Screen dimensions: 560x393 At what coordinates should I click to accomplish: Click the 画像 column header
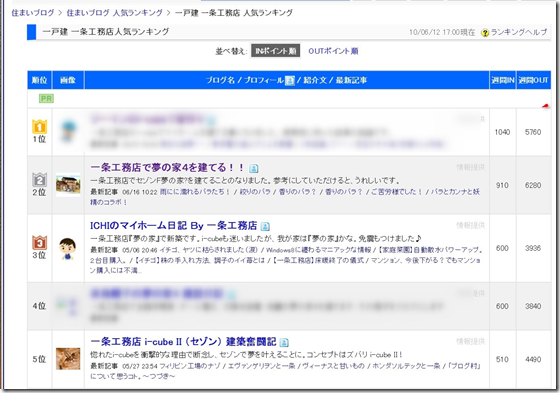click(x=68, y=80)
